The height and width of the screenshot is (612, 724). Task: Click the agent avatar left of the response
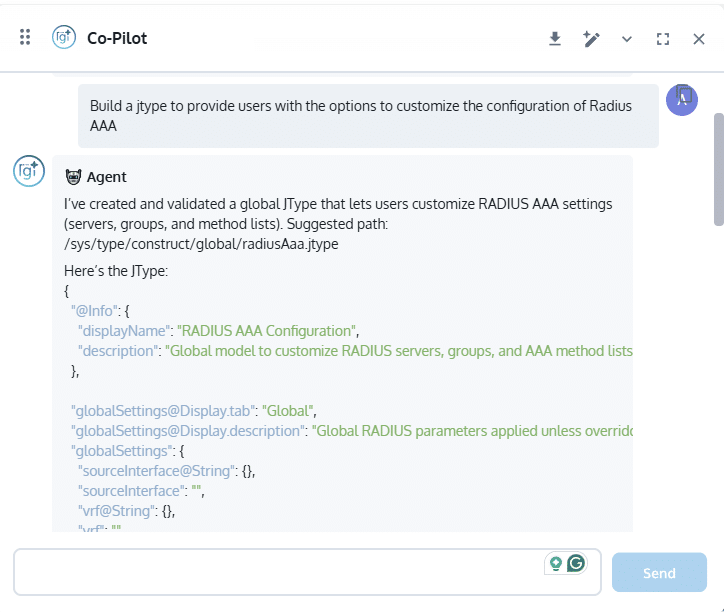[28, 171]
